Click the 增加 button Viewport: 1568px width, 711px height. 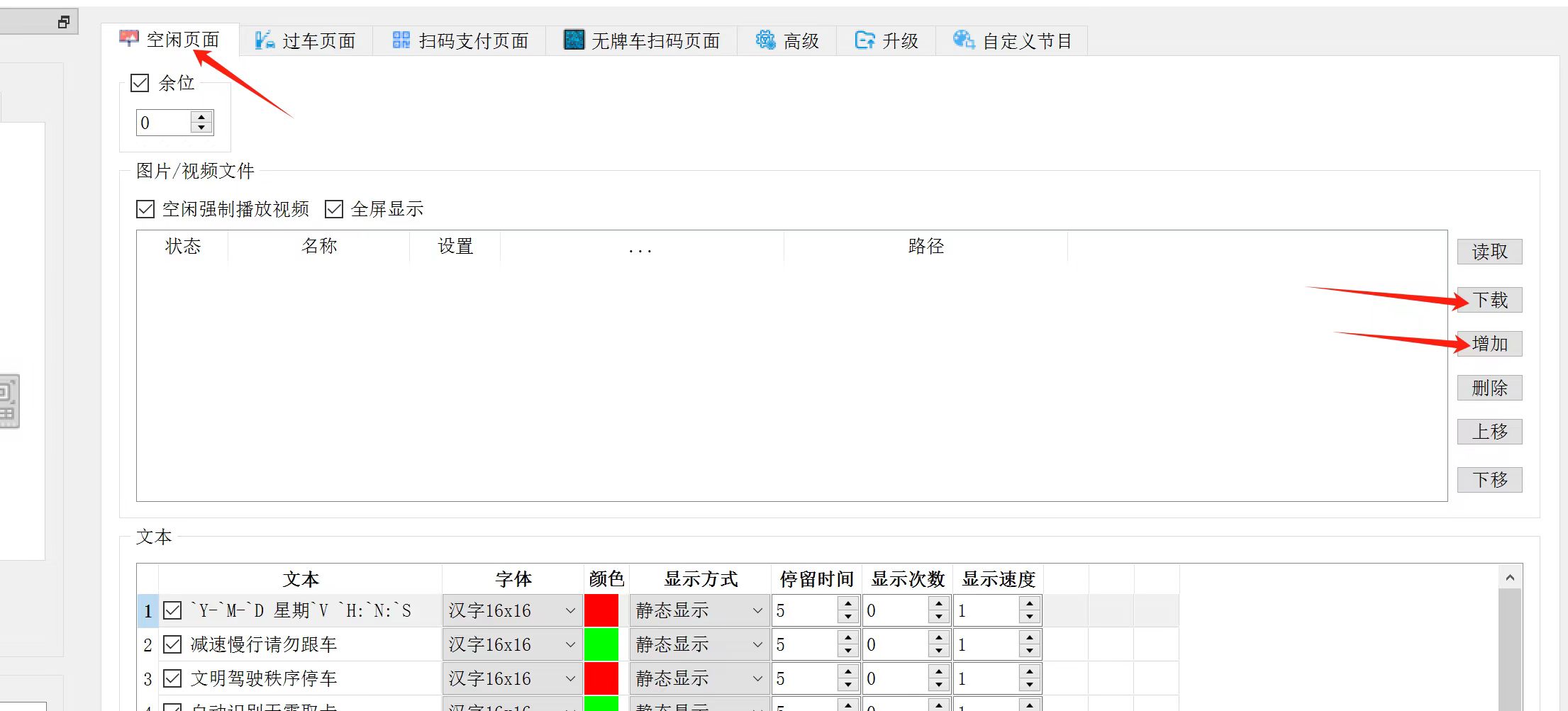coord(1489,344)
